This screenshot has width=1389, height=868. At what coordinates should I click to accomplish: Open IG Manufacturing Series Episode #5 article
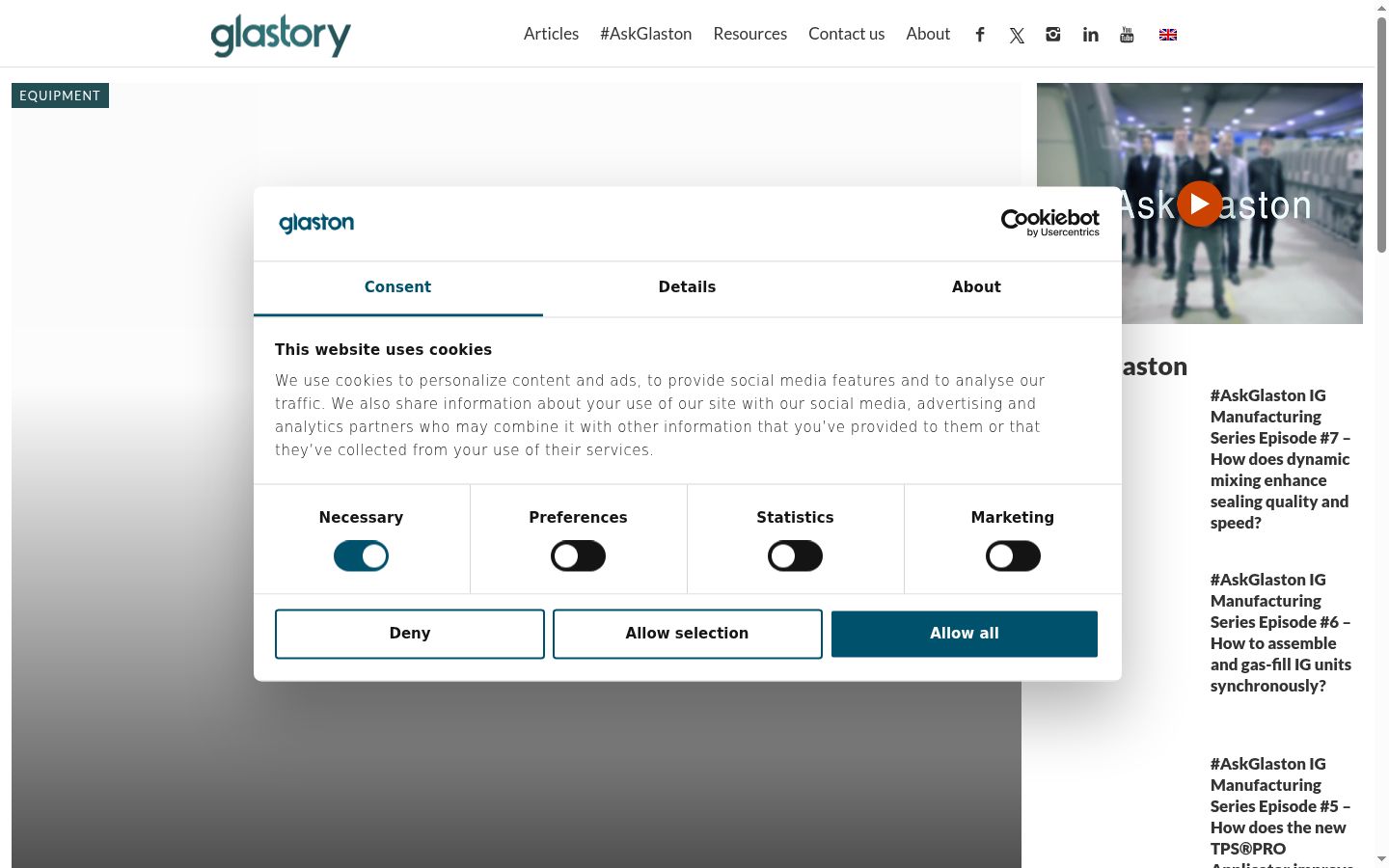coord(1281,811)
